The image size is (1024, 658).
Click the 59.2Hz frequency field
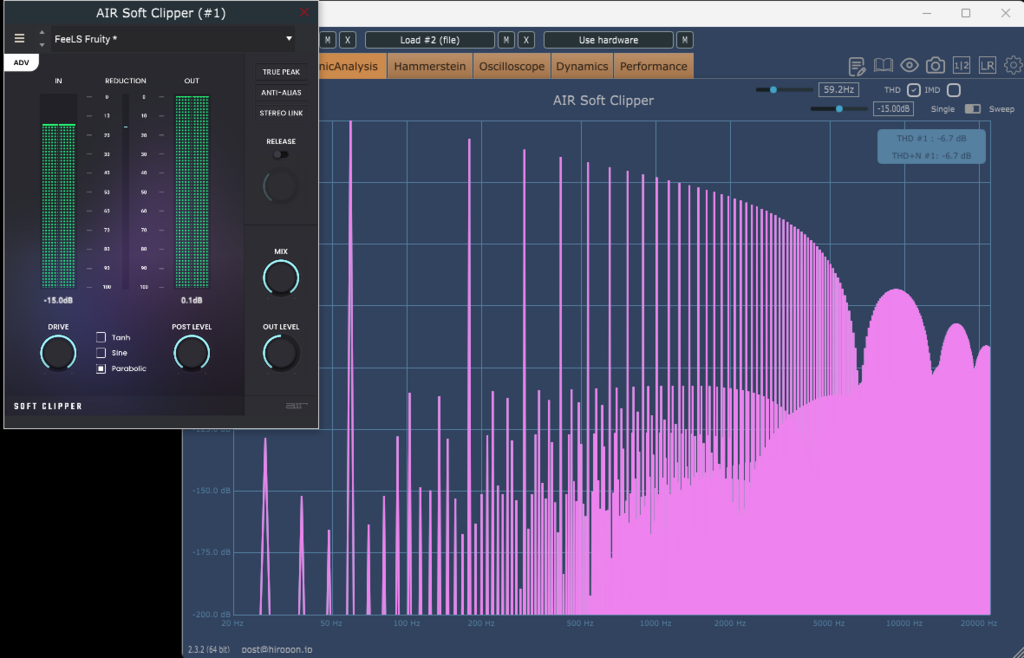tap(838, 89)
